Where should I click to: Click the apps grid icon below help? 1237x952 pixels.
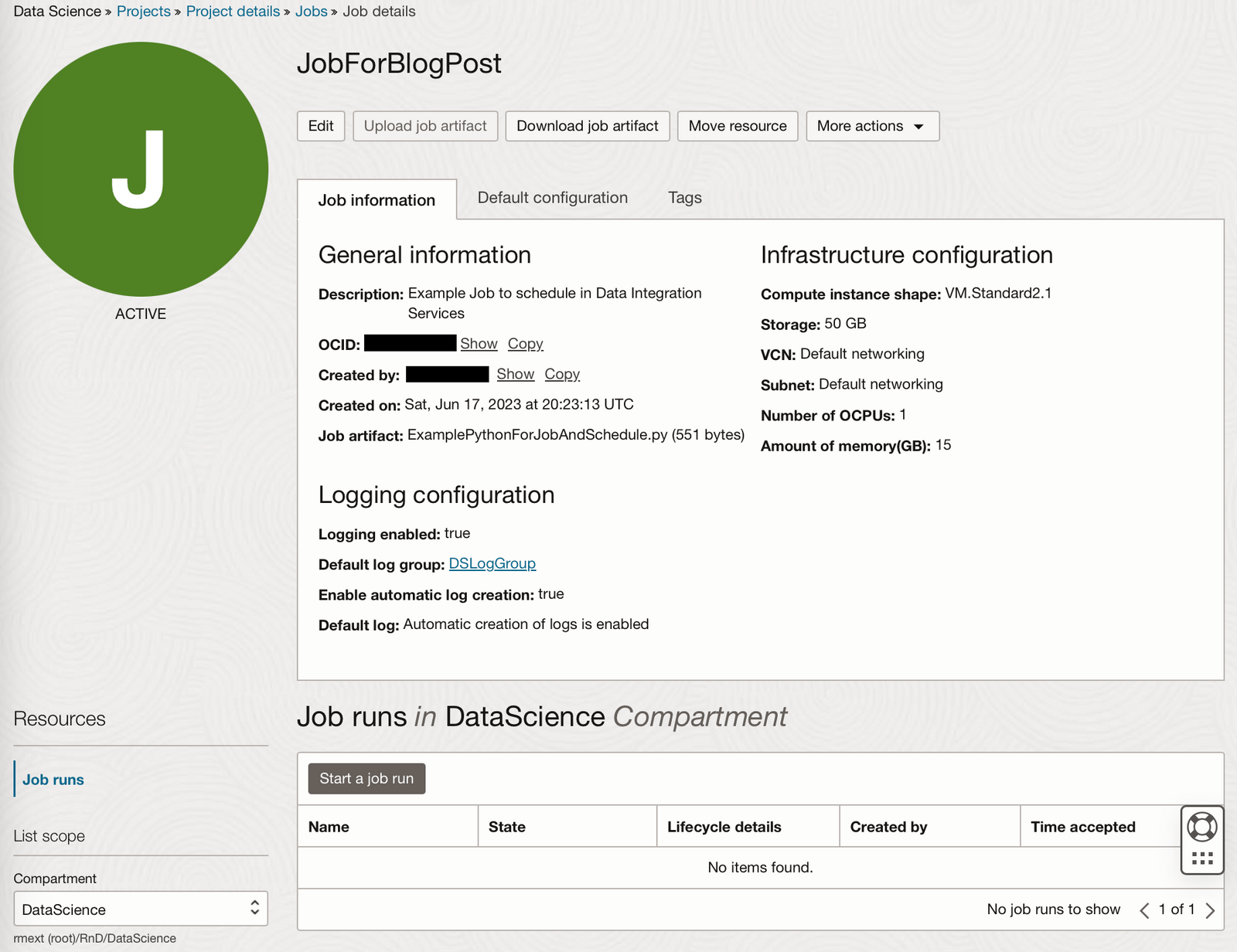point(1201,855)
